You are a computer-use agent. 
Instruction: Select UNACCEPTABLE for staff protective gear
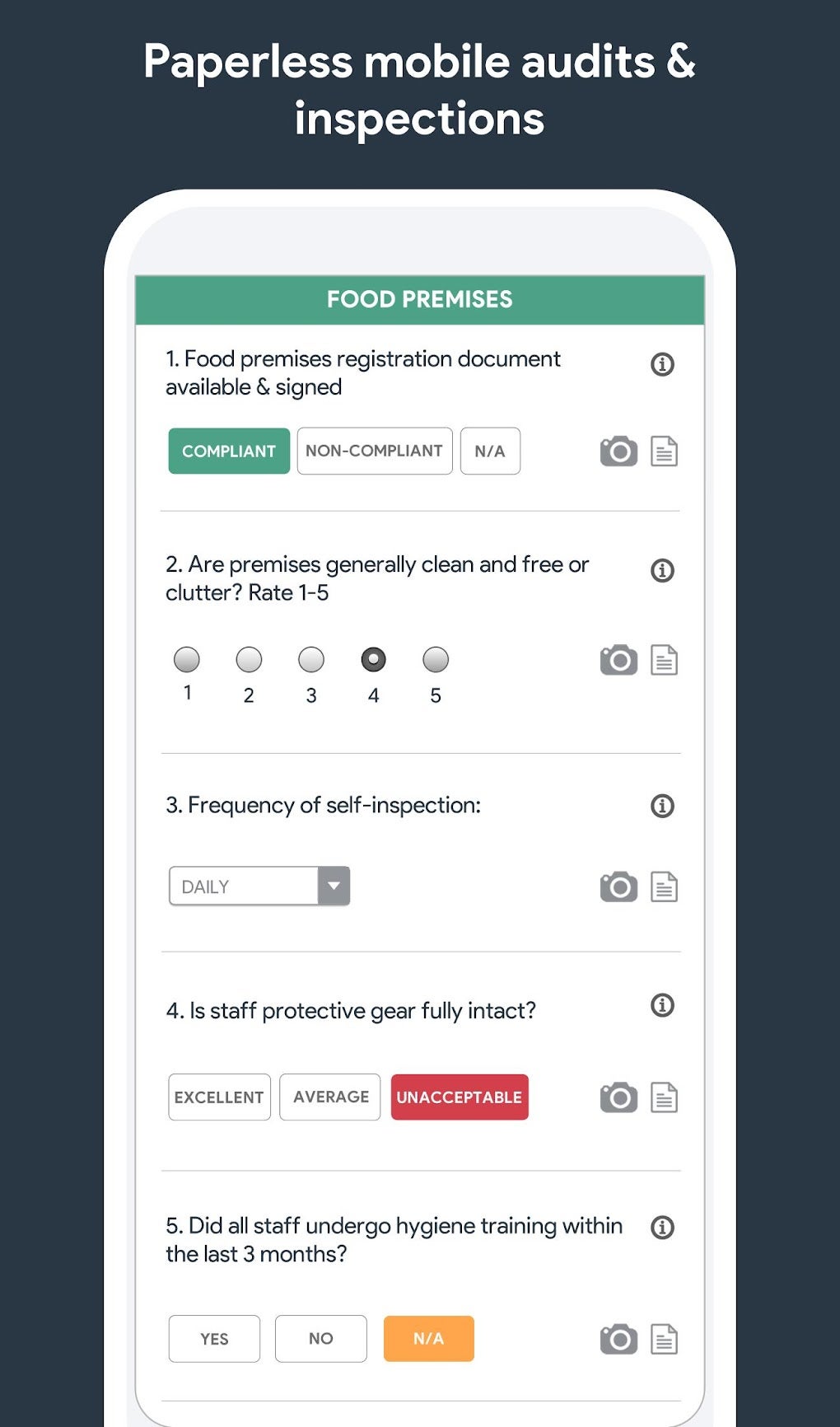pyautogui.click(x=460, y=1097)
